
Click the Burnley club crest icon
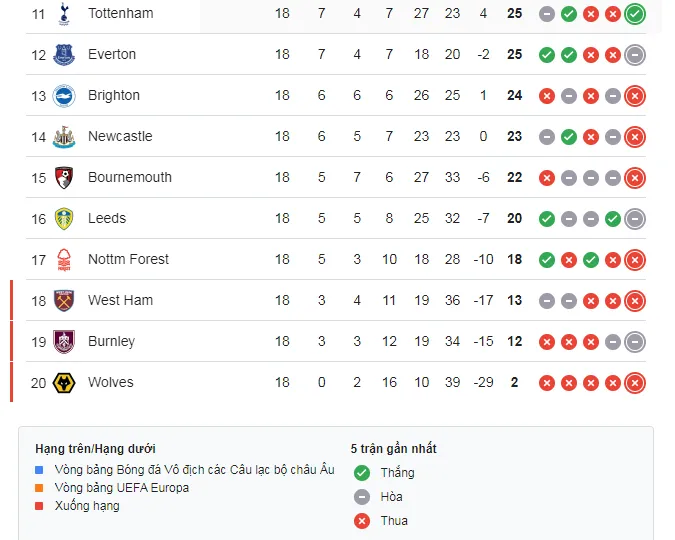point(64,342)
